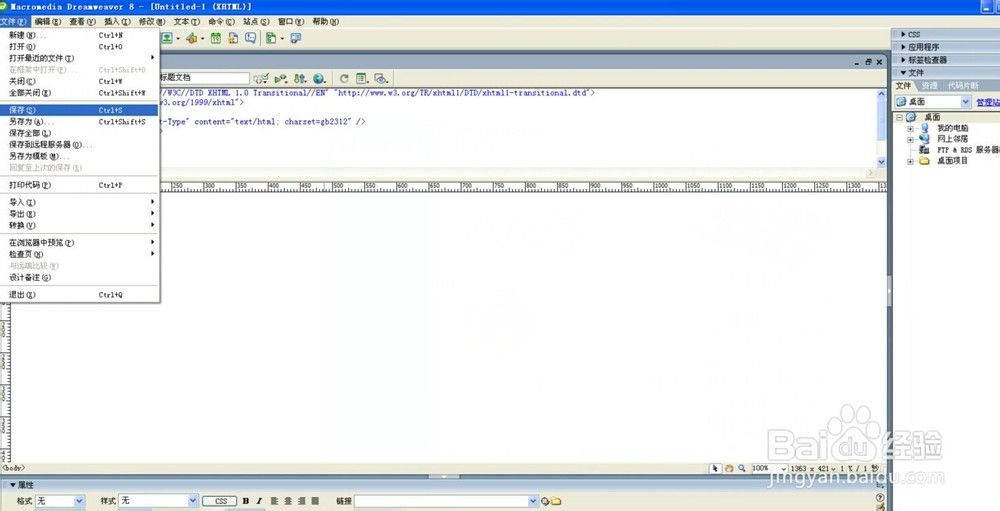Click the document title input field
This screenshot has width=1000, height=511.
click(x=203, y=78)
